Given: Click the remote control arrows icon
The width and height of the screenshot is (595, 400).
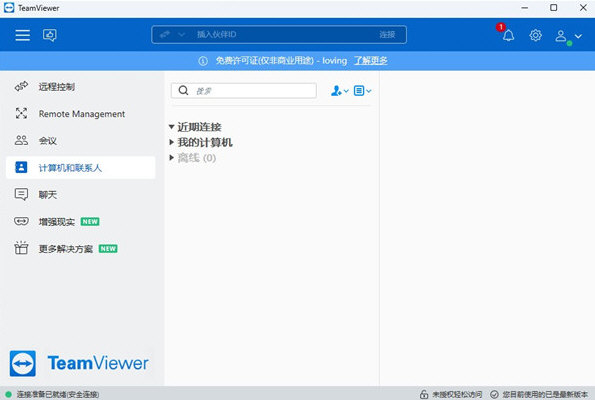Looking at the screenshot, I should click(x=21, y=87).
